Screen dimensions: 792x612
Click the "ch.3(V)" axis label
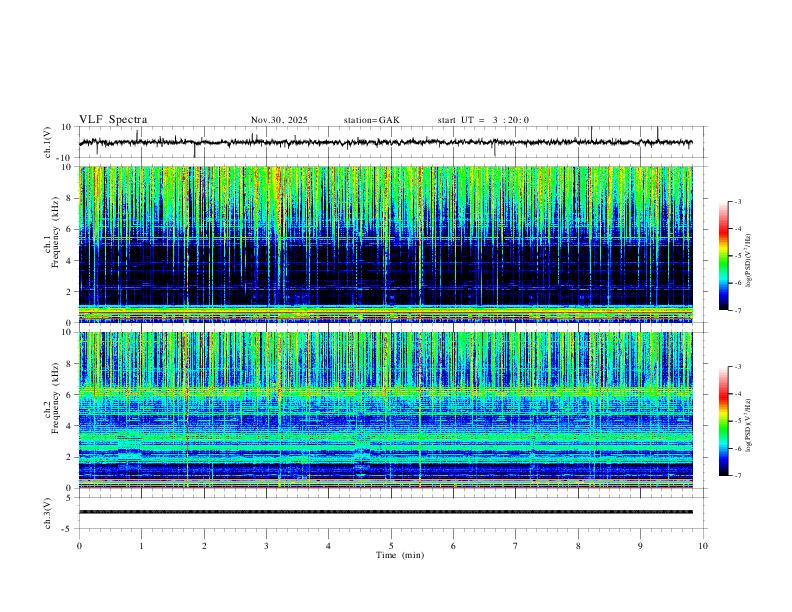click(48, 513)
